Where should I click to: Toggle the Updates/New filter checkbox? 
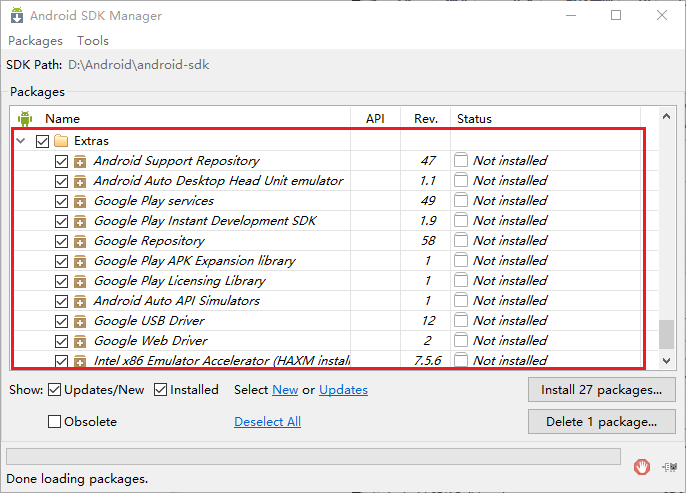pos(54,390)
